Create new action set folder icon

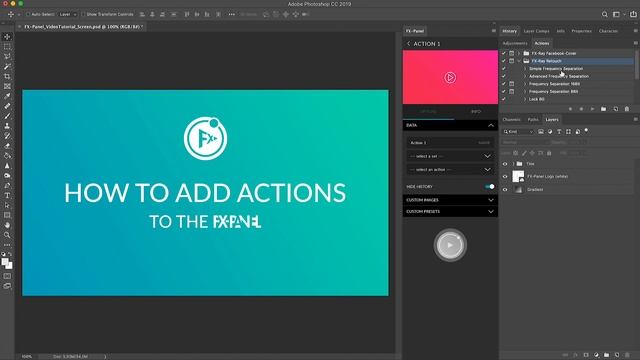(603, 109)
